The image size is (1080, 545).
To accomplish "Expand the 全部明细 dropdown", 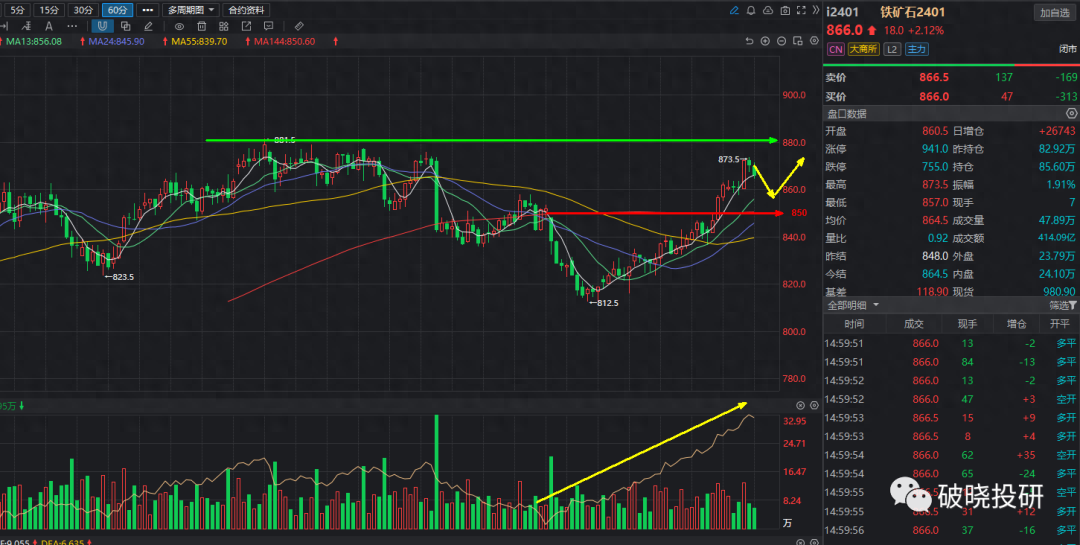I will (x=852, y=304).
